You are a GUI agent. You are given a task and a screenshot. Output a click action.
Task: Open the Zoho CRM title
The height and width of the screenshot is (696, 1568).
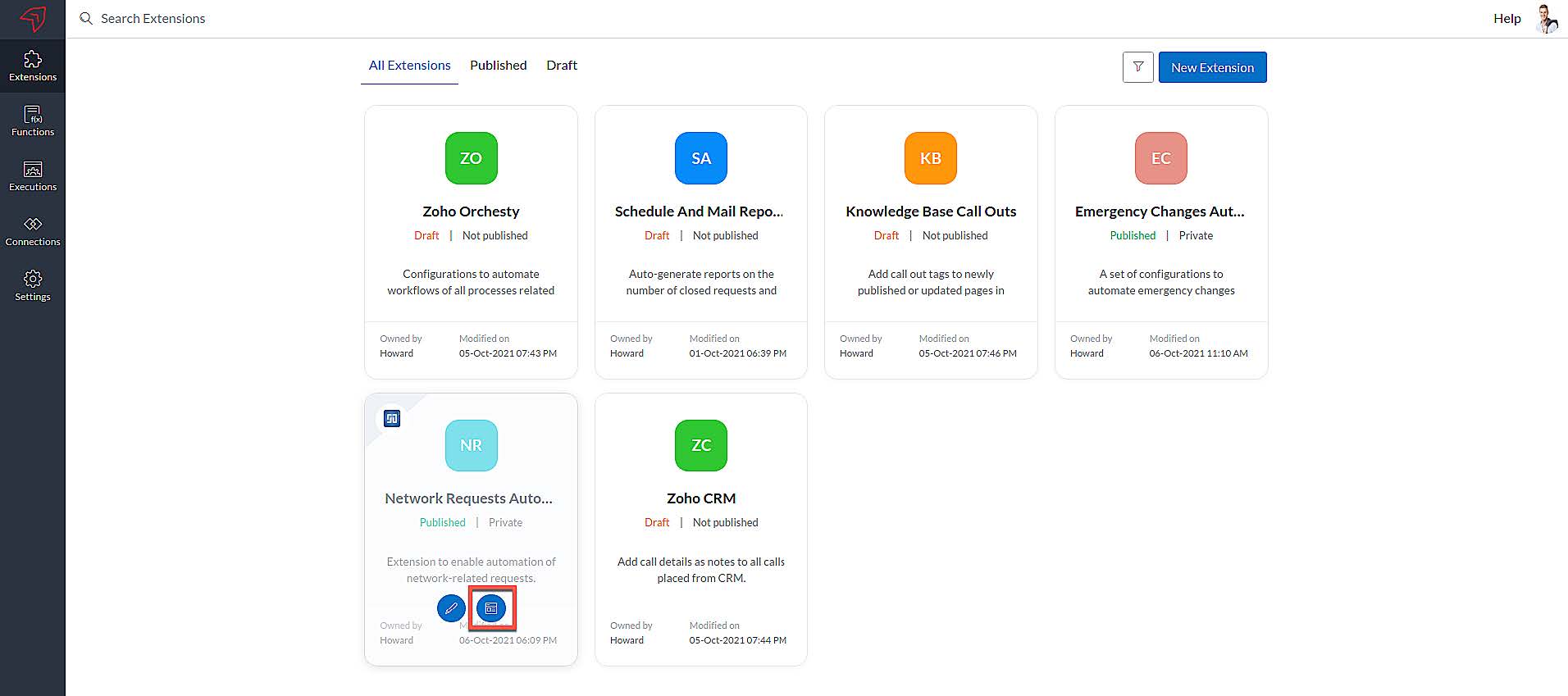click(701, 498)
